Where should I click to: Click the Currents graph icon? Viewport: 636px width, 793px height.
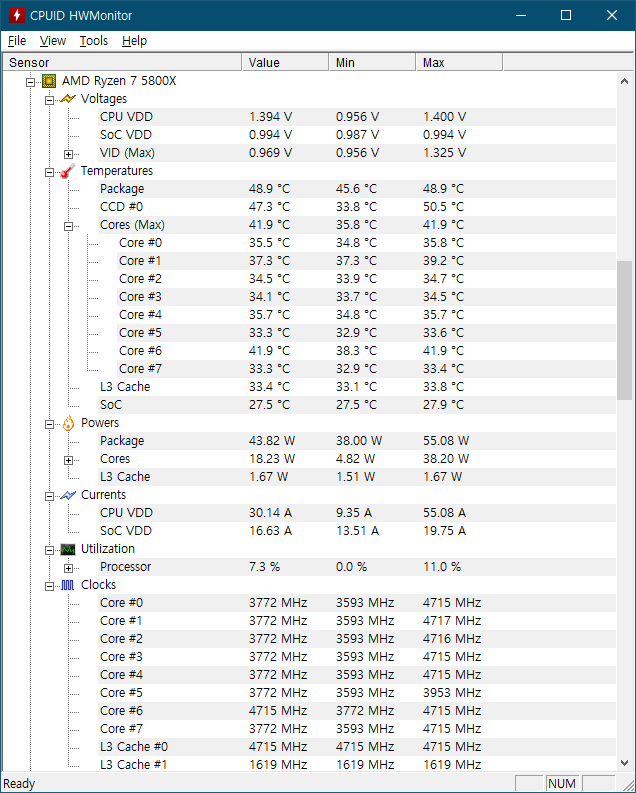(x=68, y=495)
